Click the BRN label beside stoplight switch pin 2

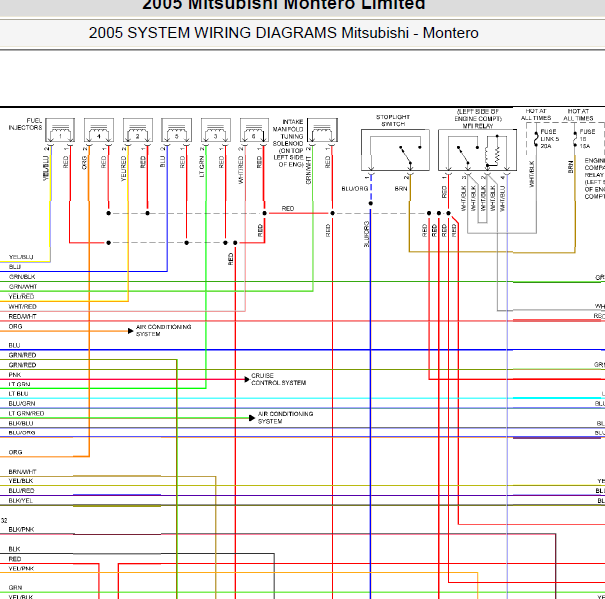[401, 189]
